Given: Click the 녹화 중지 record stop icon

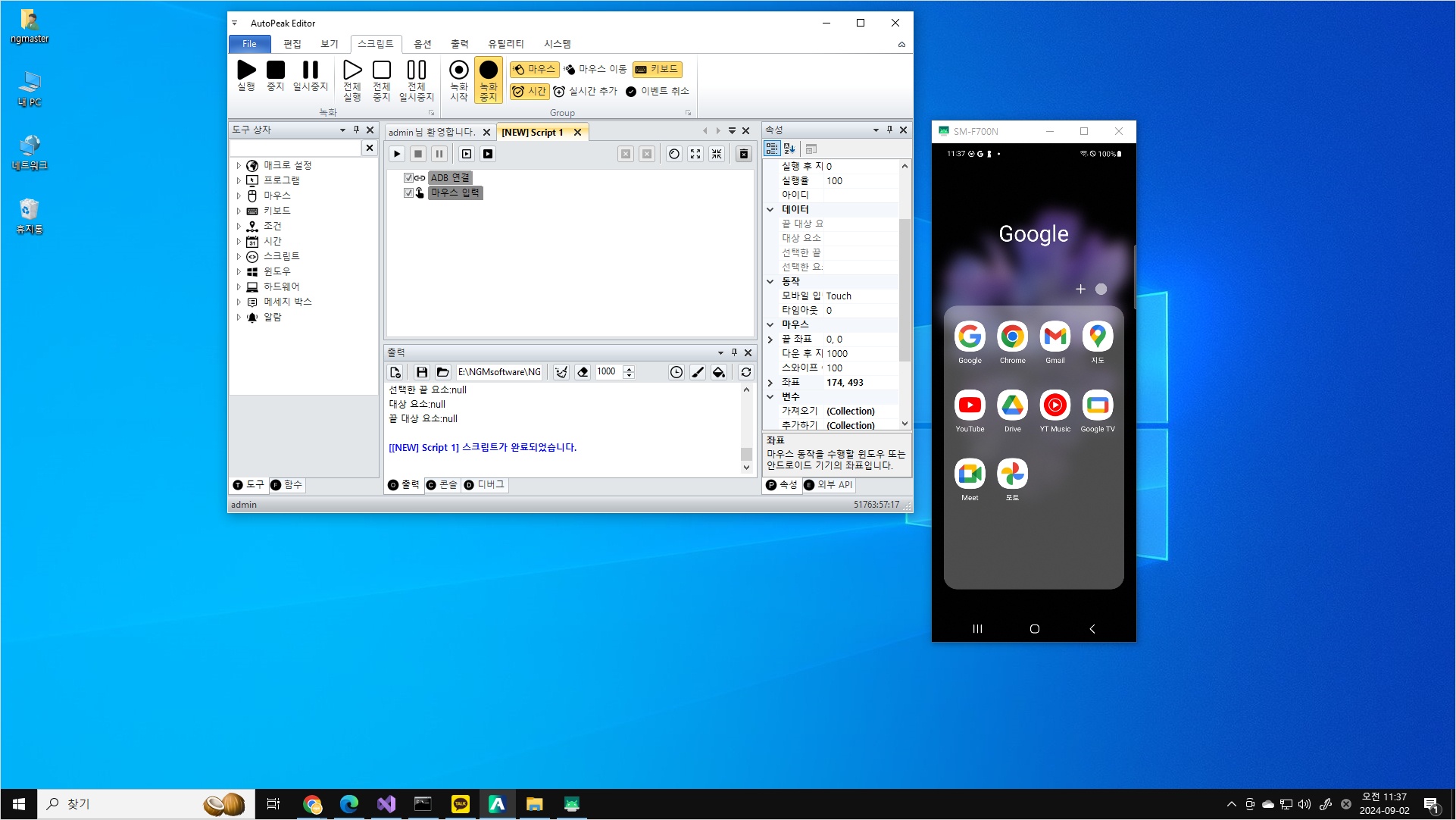Looking at the screenshot, I should (489, 70).
